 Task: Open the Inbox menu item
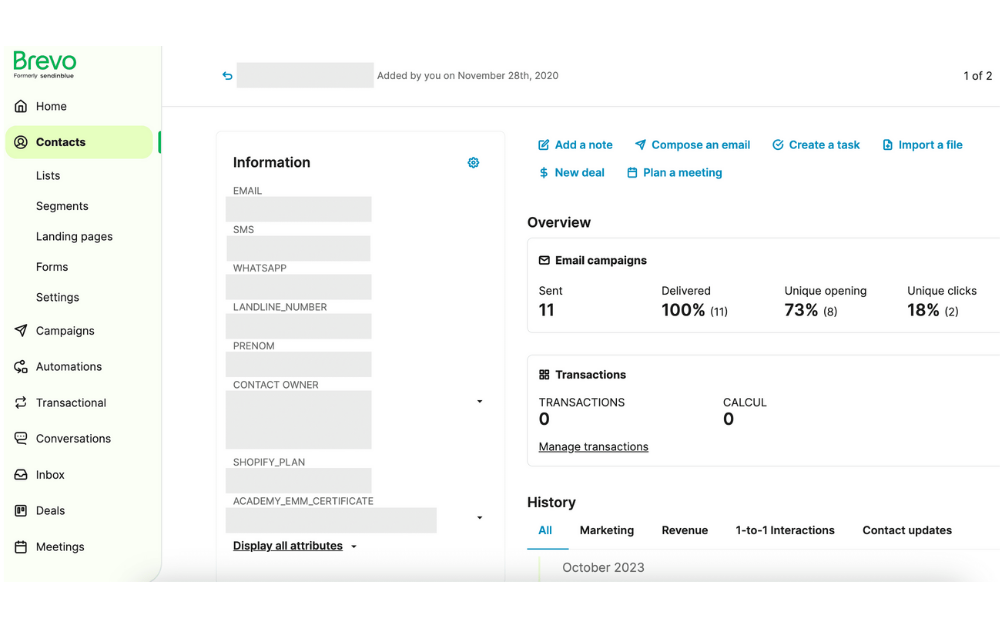click(50, 474)
